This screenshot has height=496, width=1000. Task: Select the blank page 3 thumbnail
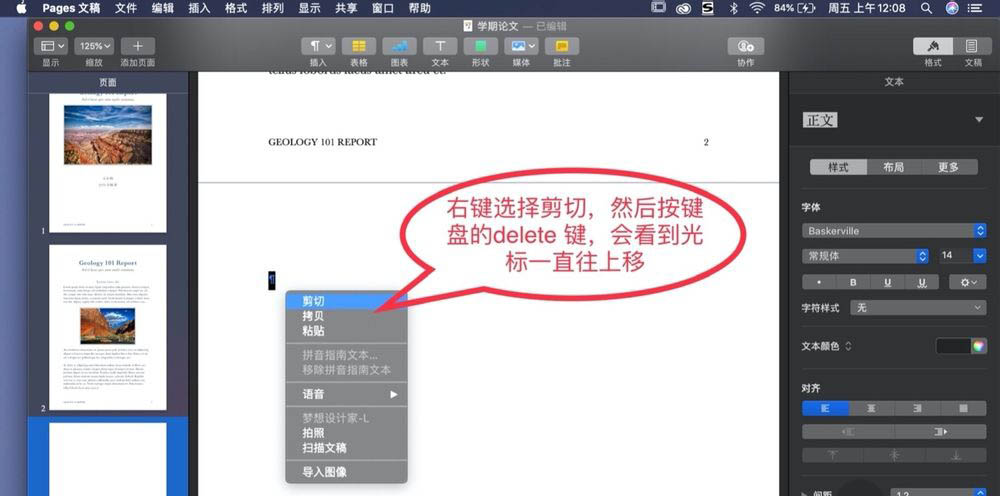[x=108, y=459]
